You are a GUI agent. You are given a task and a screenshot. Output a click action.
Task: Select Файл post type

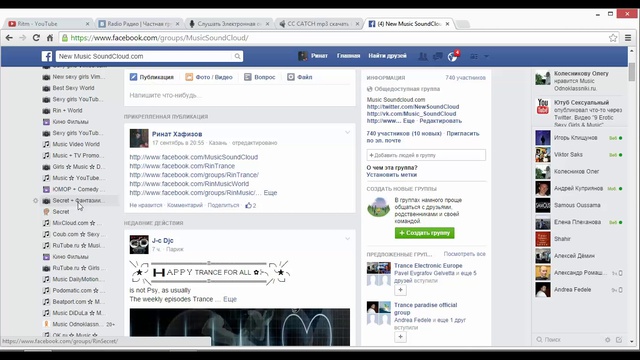click(x=300, y=77)
